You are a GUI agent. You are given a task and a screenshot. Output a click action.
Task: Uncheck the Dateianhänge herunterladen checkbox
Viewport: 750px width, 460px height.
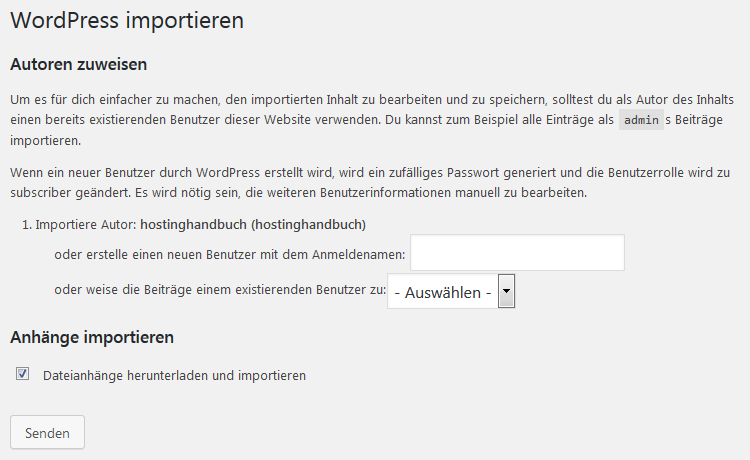[22, 373]
